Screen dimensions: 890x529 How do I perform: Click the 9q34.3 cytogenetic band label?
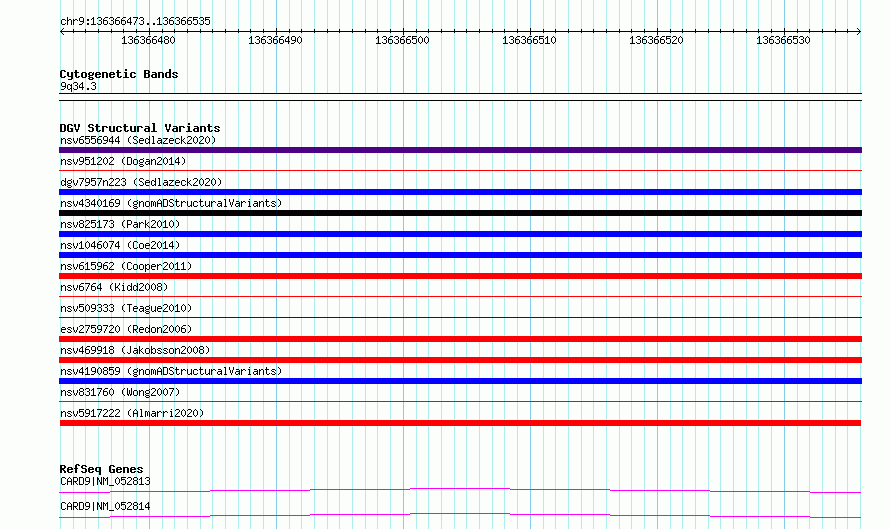coord(78,87)
